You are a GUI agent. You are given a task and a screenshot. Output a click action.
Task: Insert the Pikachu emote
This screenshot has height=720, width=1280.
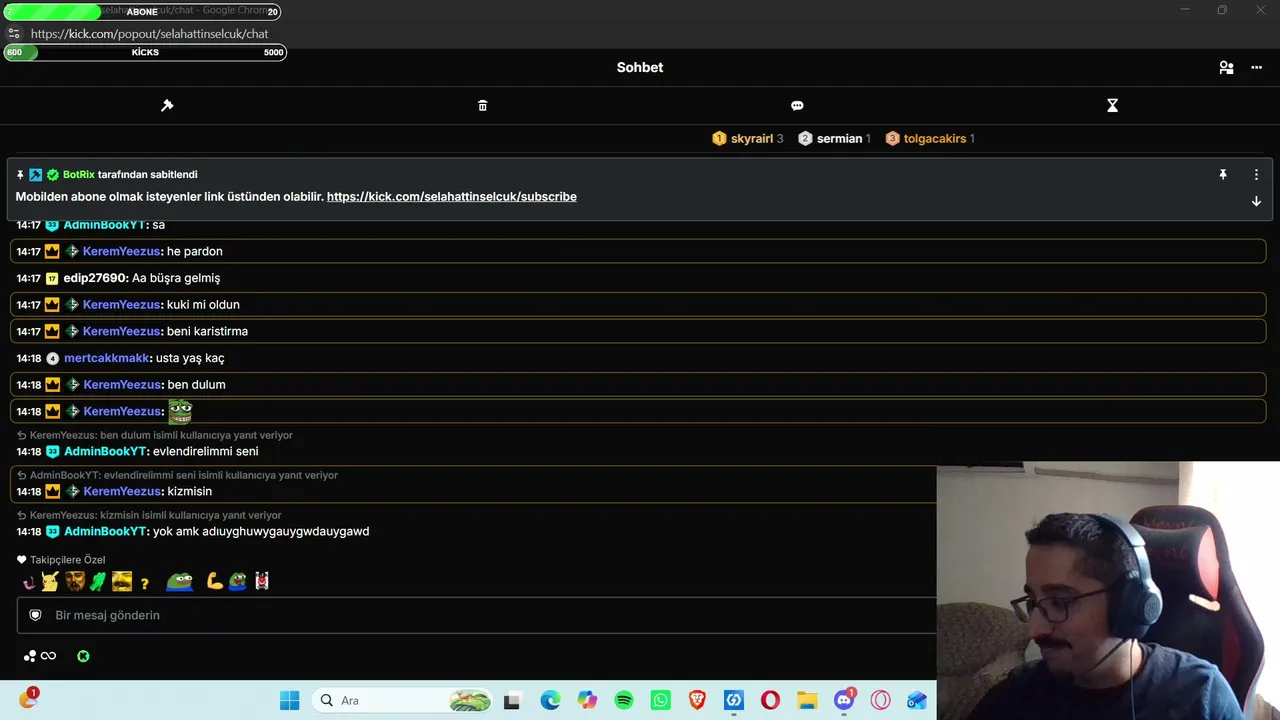(49, 582)
